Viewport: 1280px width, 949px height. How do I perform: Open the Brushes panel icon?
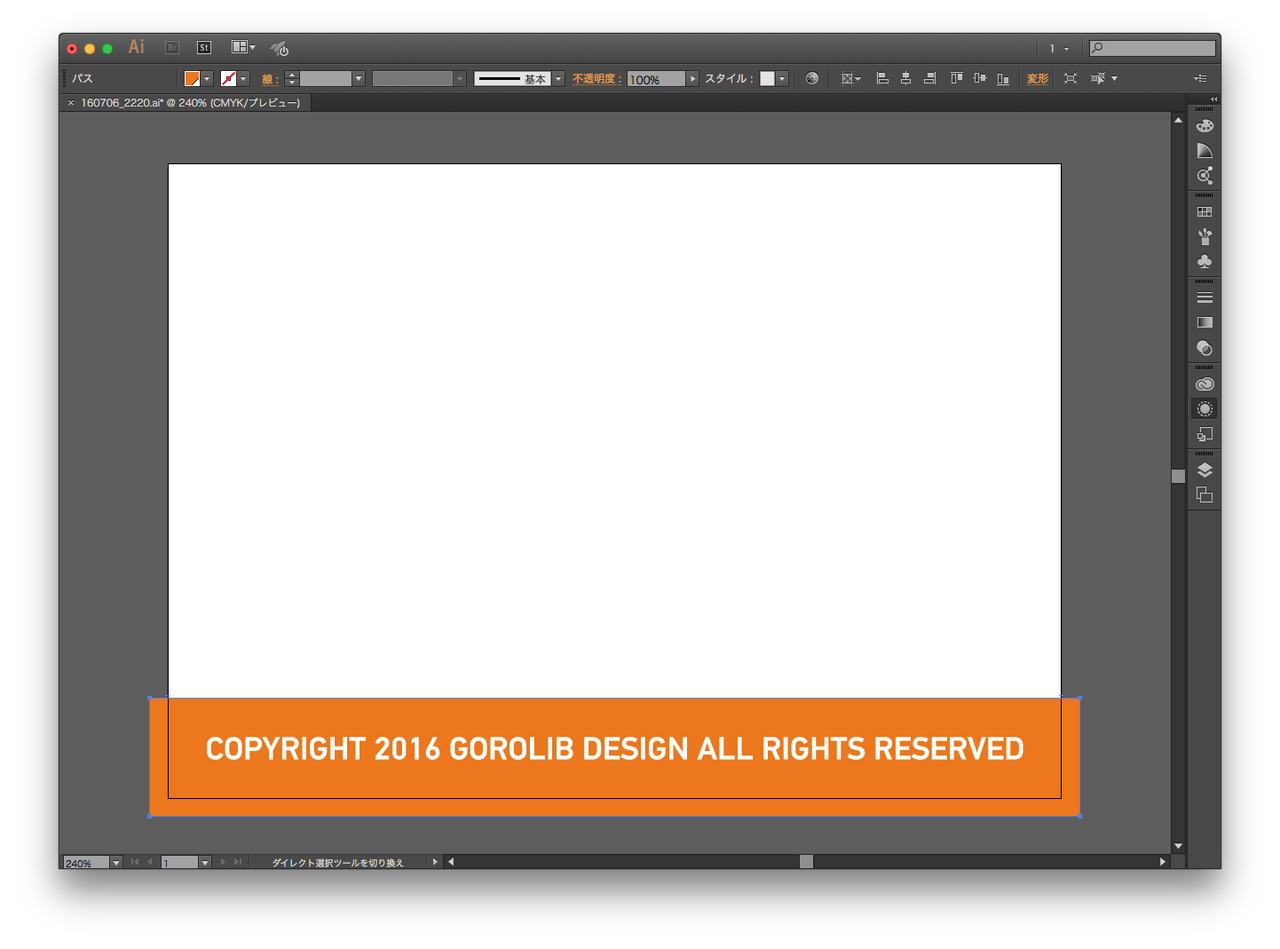pyautogui.click(x=1204, y=237)
